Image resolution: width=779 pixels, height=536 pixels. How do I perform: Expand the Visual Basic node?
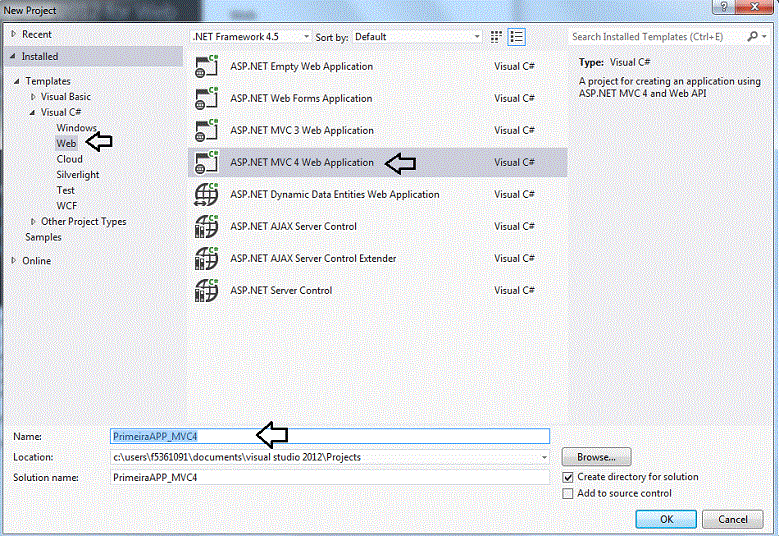(x=33, y=96)
